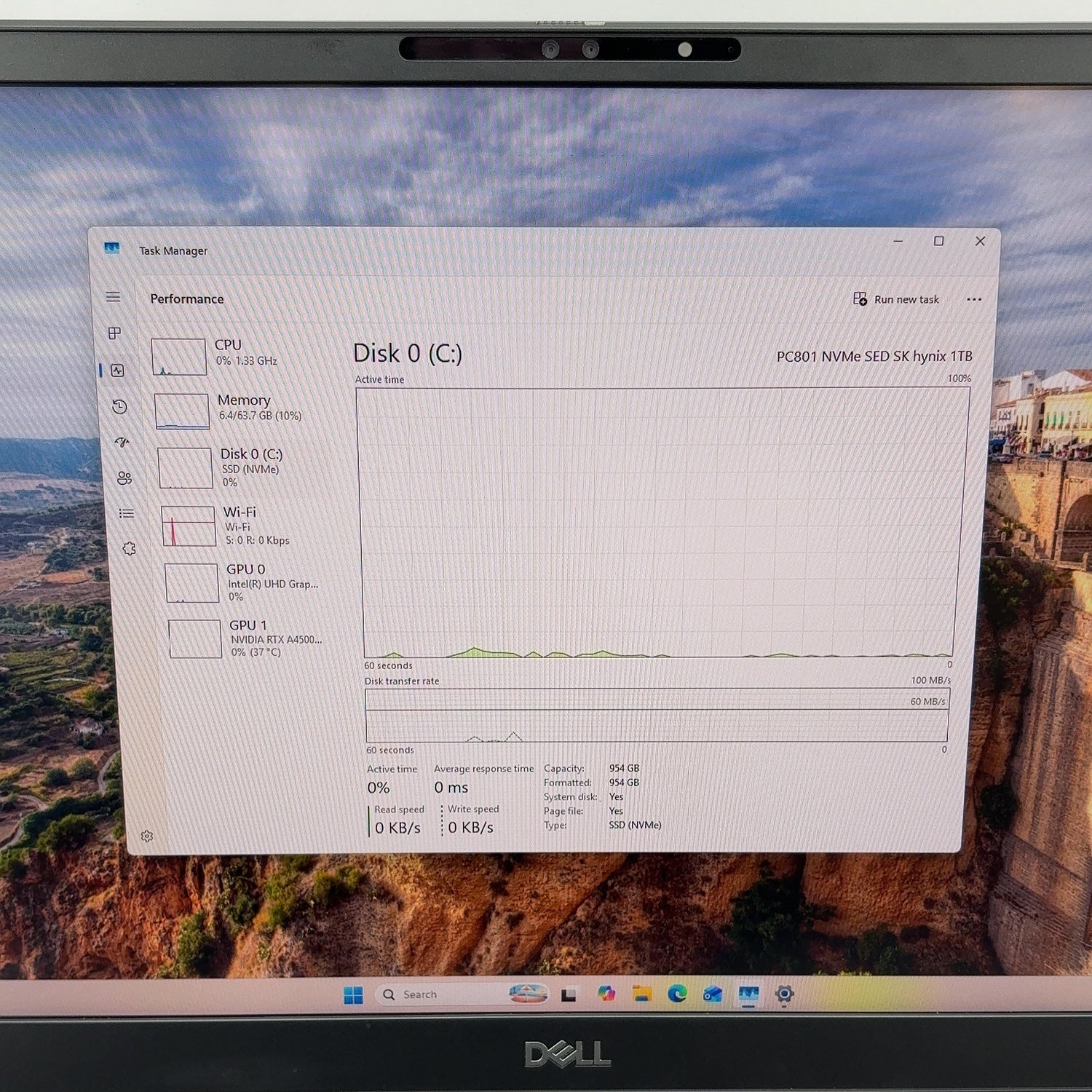Open the Processes page icon in sidebar
This screenshot has width=1092, height=1092.
(114, 333)
